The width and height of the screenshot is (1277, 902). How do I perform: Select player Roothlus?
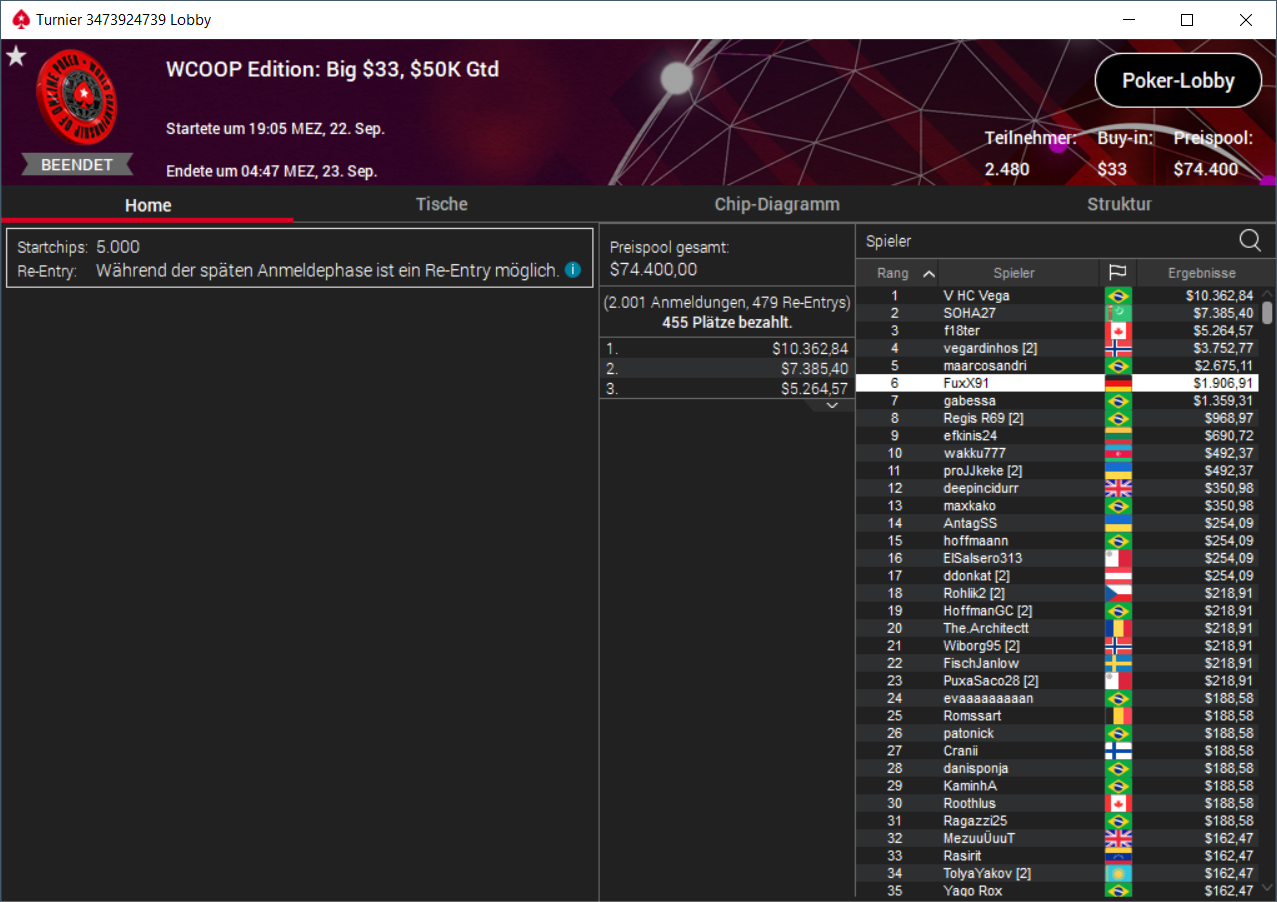coord(970,803)
